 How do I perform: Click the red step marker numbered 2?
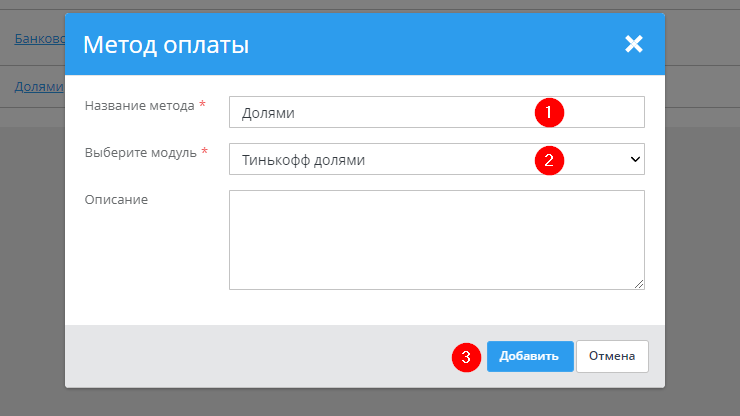coord(549,159)
